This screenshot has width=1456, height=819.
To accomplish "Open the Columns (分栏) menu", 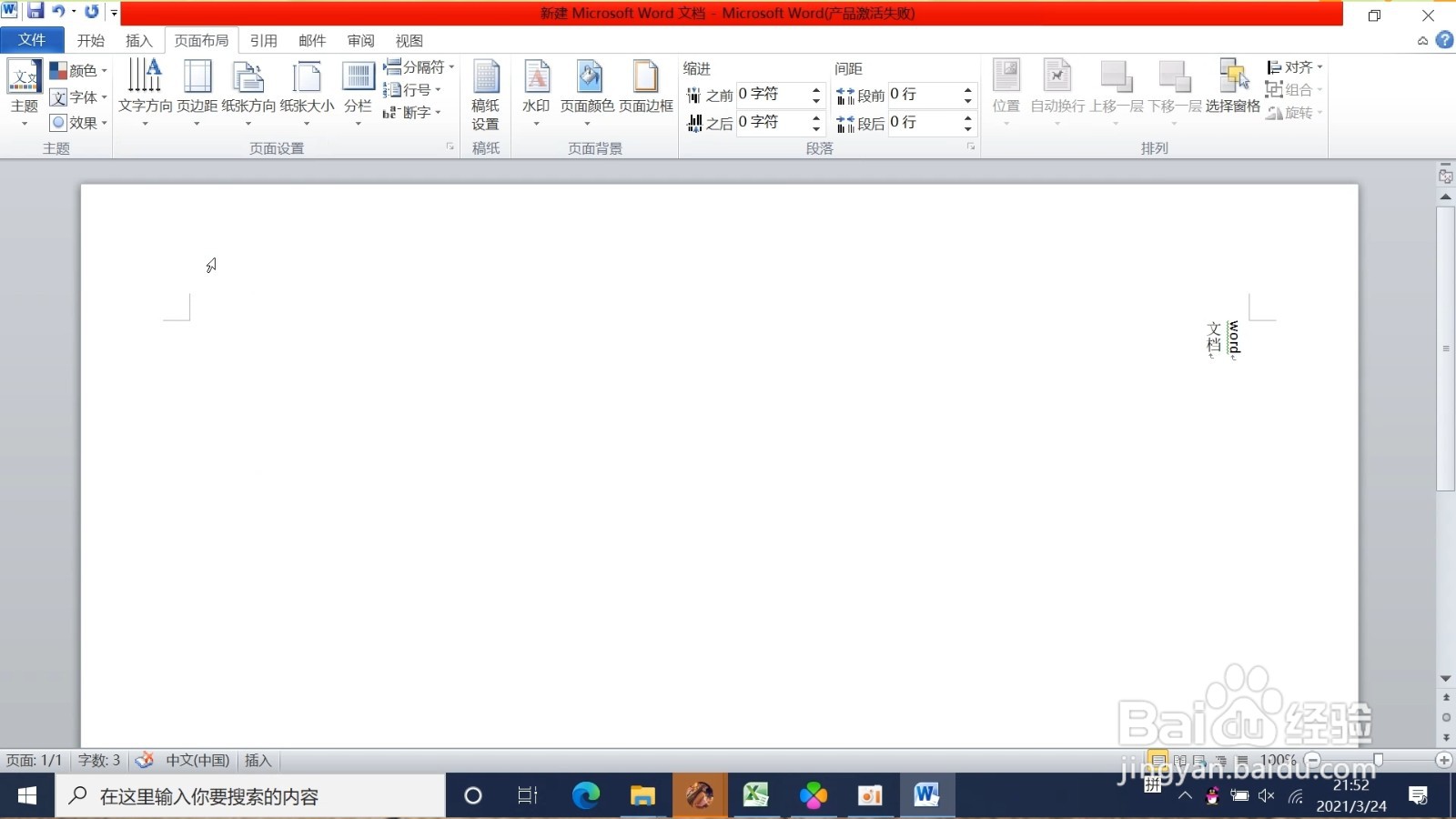I will 358,92.
